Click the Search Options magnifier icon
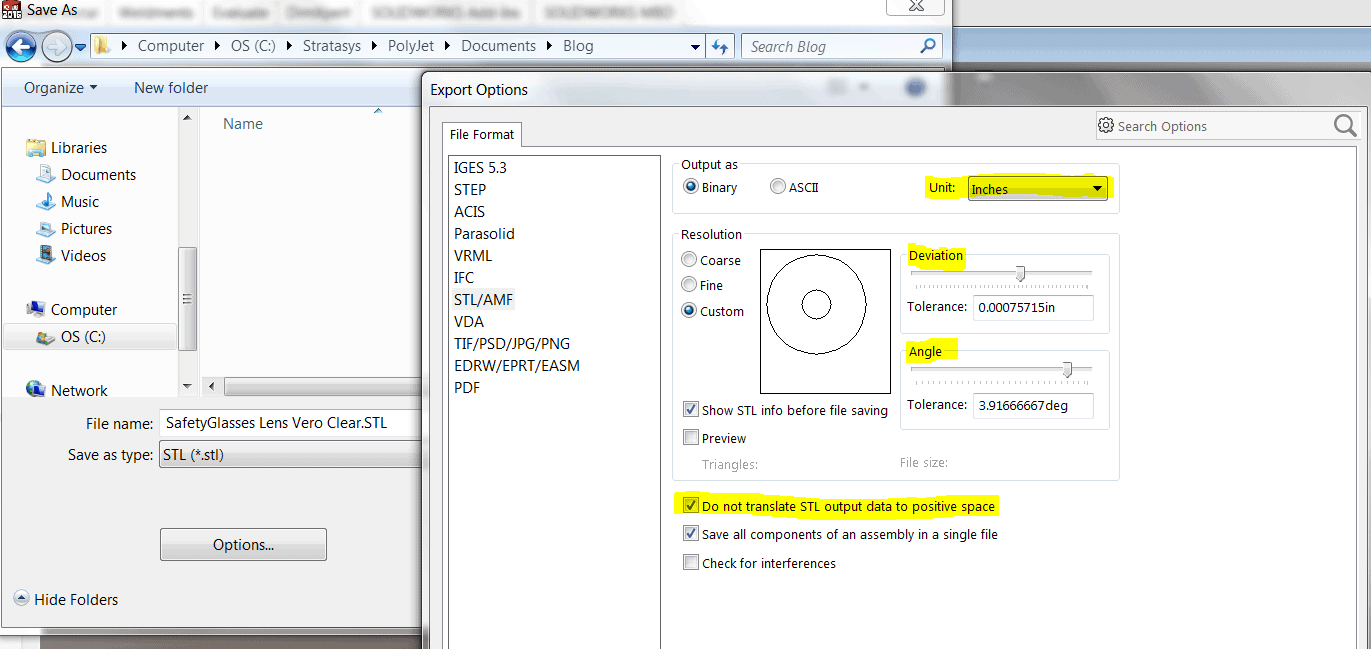The image size is (1371, 649). click(x=1345, y=126)
